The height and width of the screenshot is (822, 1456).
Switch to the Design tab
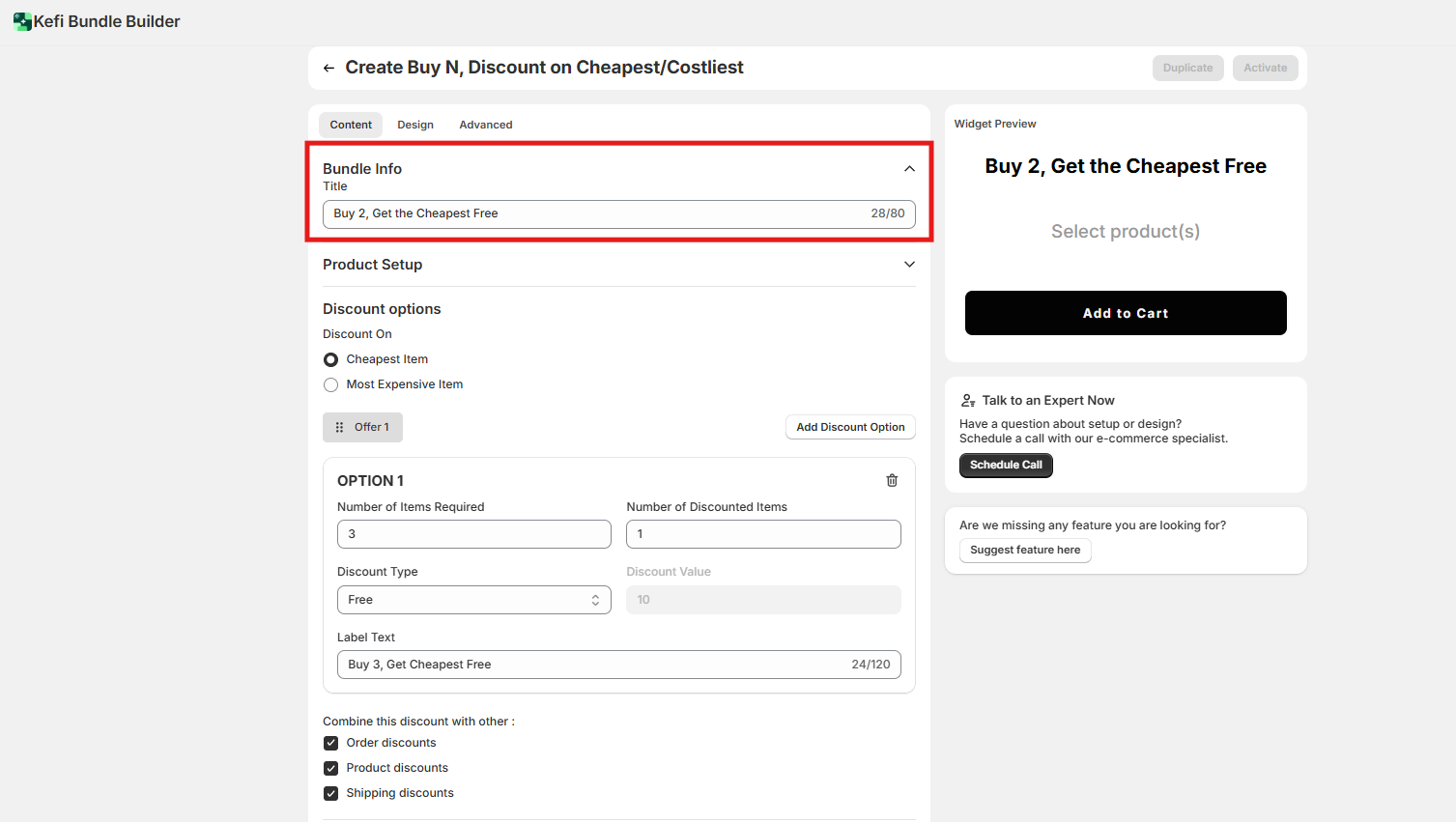[x=415, y=125]
